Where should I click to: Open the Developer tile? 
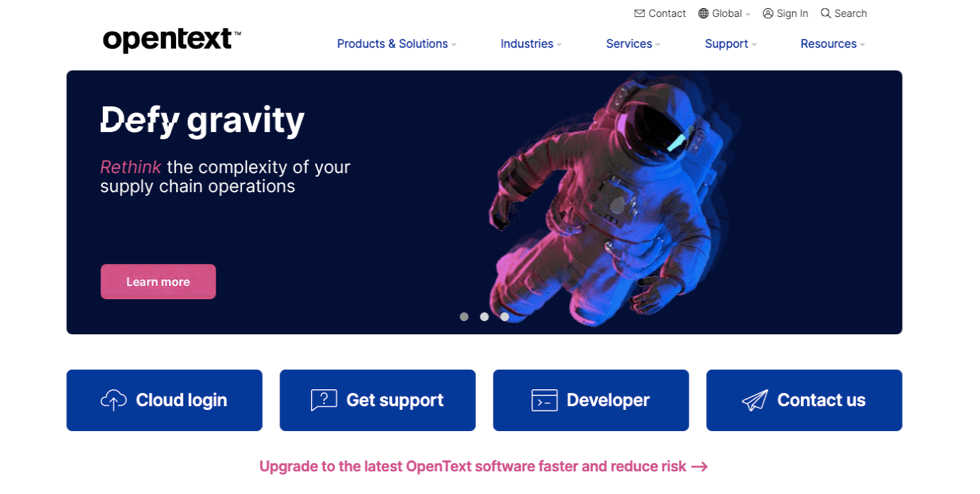[591, 400]
